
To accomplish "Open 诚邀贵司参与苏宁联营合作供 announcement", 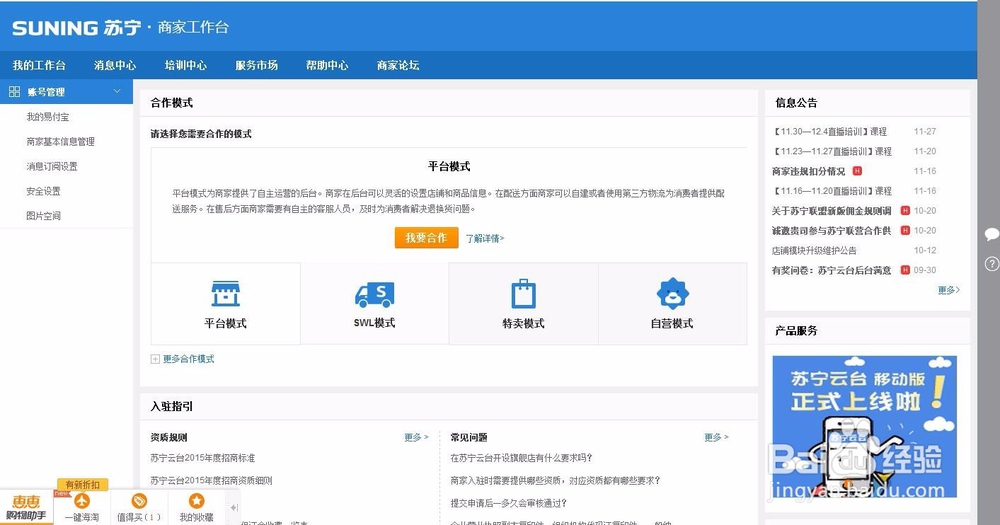I will [x=832, y=230].
